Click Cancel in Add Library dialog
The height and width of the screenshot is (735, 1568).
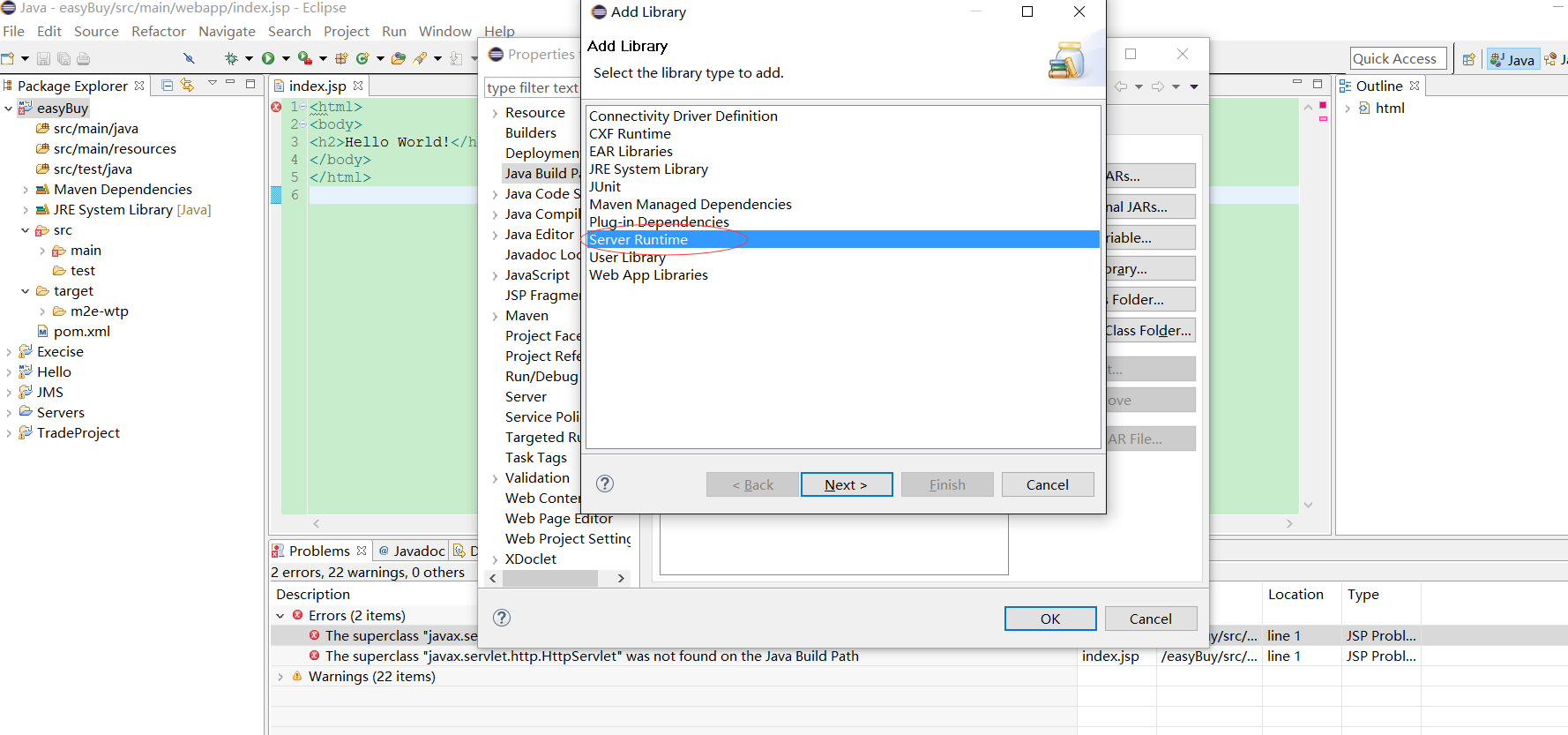click(1048, 484)
